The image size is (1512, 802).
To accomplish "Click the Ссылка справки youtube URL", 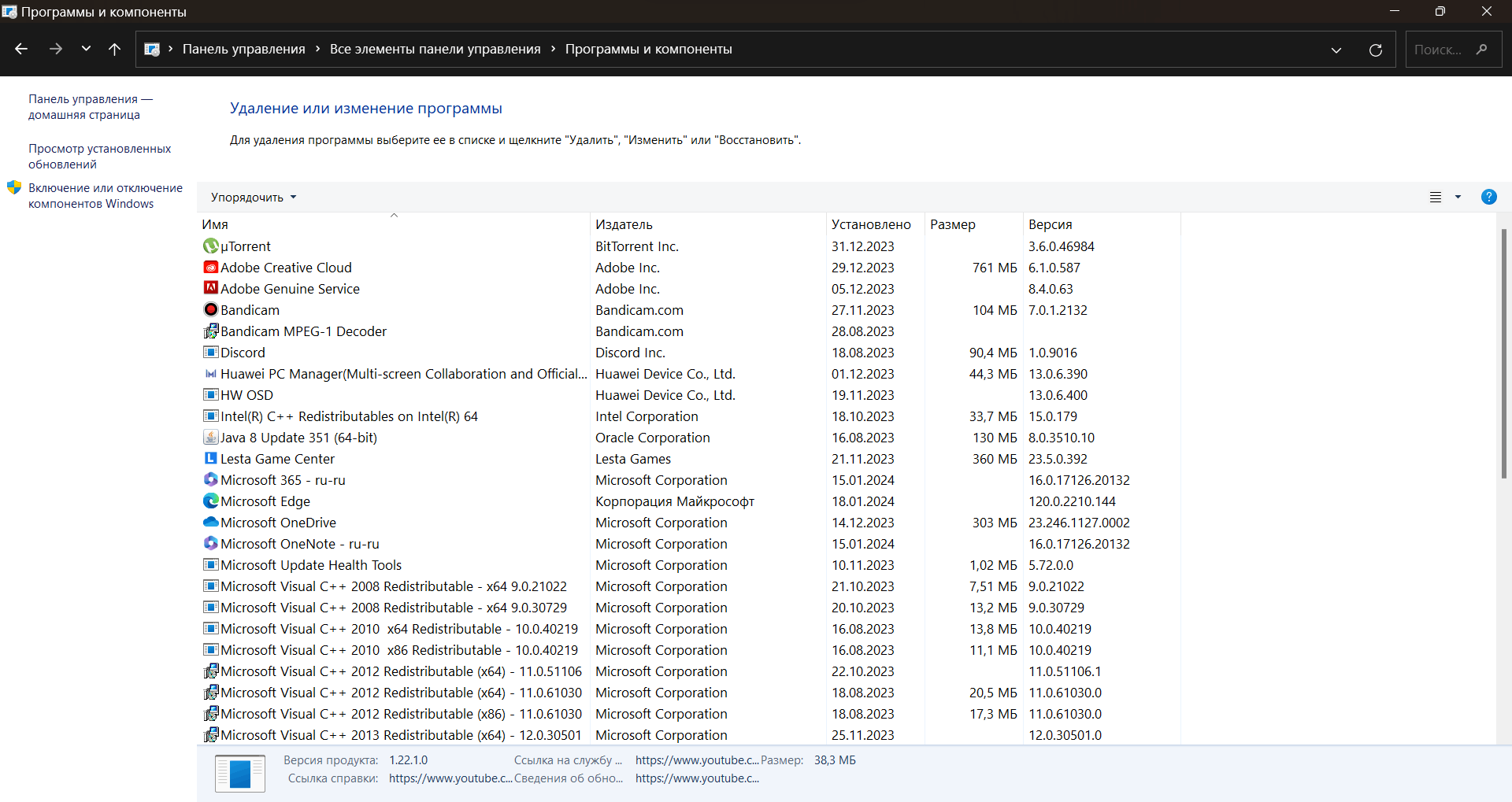I will (x=450, y=778).
